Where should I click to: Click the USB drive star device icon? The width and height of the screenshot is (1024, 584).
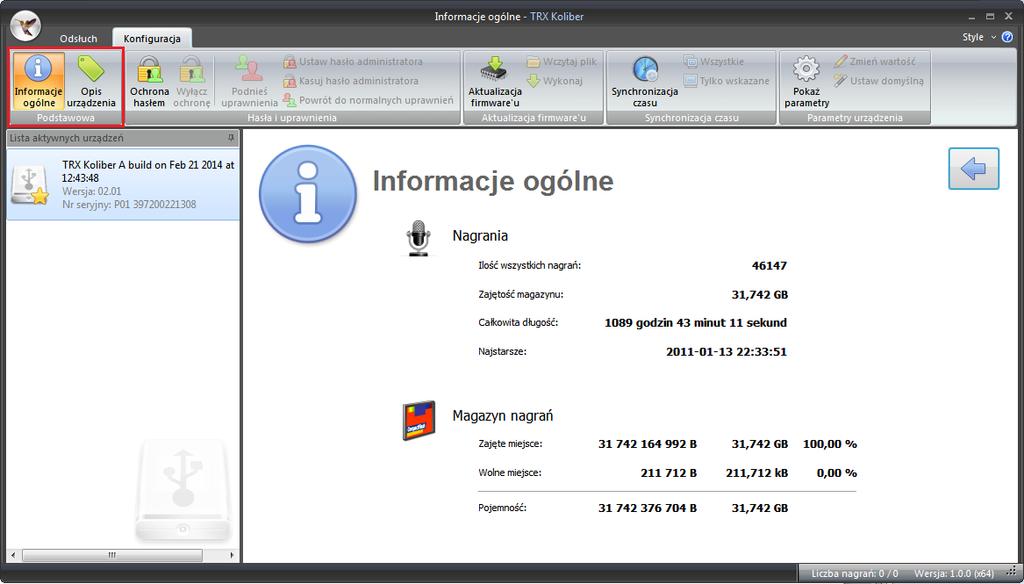pyautogui.click(x=30, y=186)
